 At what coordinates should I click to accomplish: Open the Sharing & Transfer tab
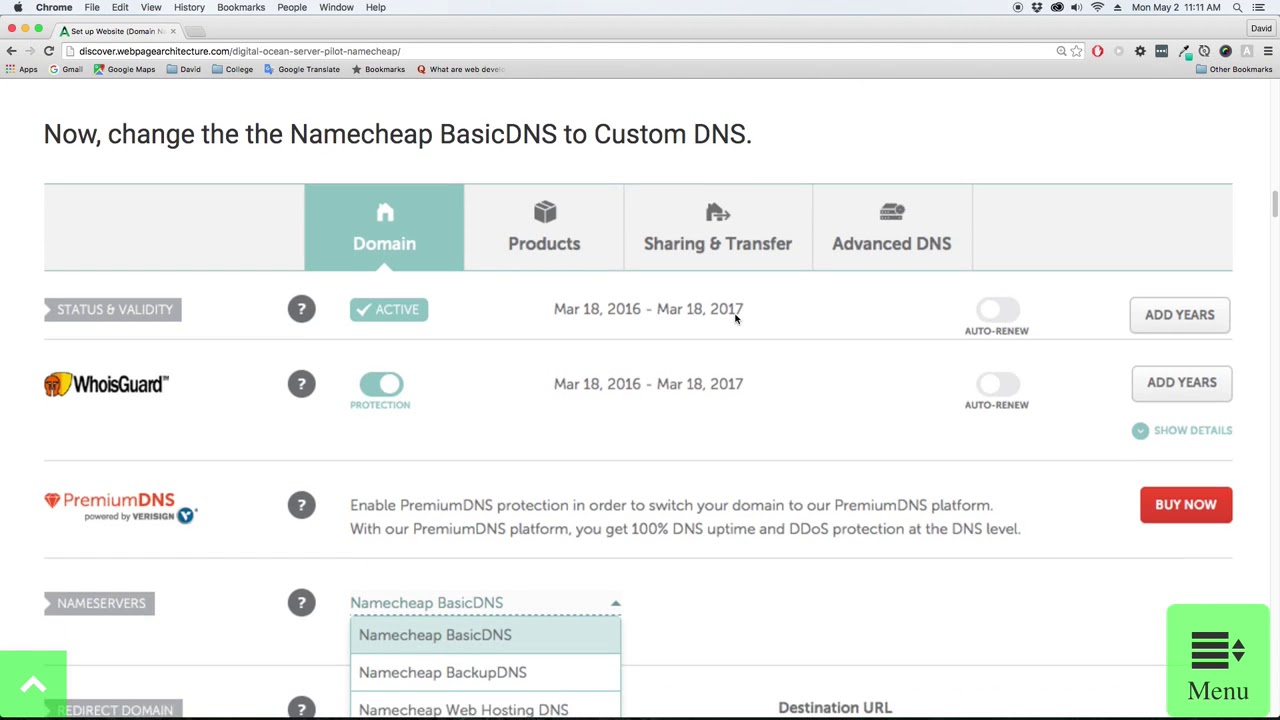point(717,227)
